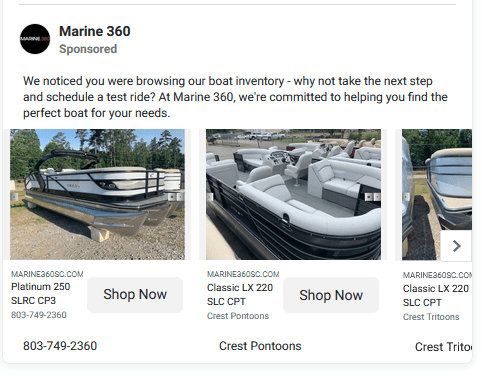This screenshot has width=484, height=378.
Task: Click the Crest Tritoons card description
Action: 431,317
